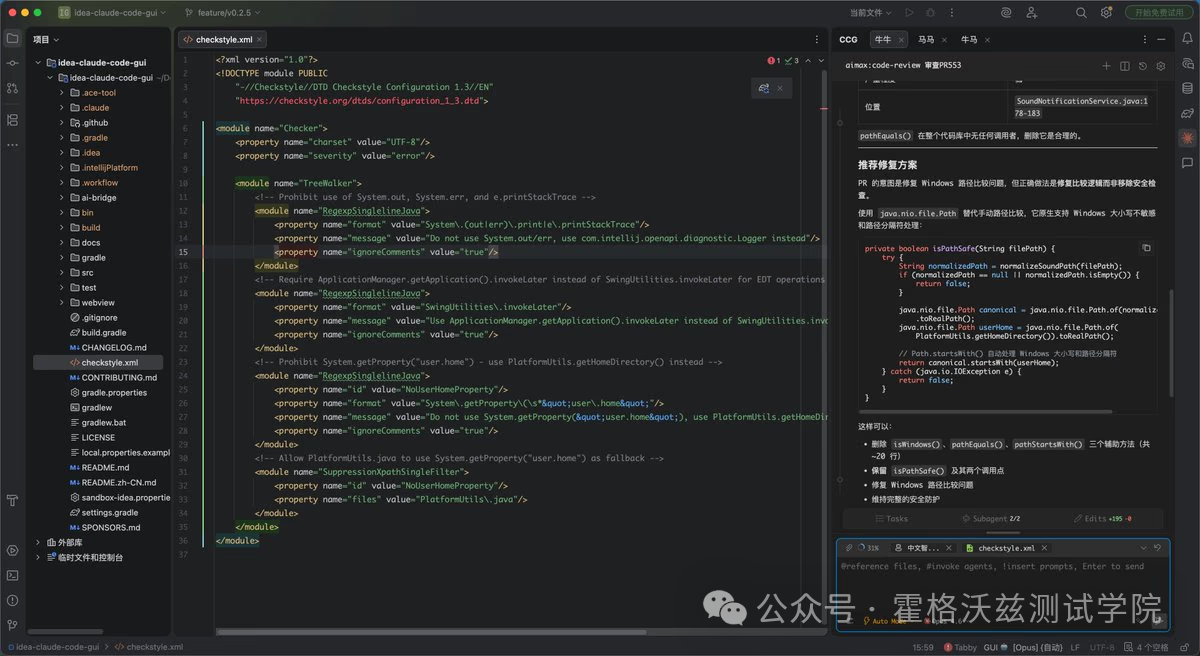This screenshot has width=1200, height=656.
Task: Open the Pull Requests sidebar icon
Action: pos(12,88)
